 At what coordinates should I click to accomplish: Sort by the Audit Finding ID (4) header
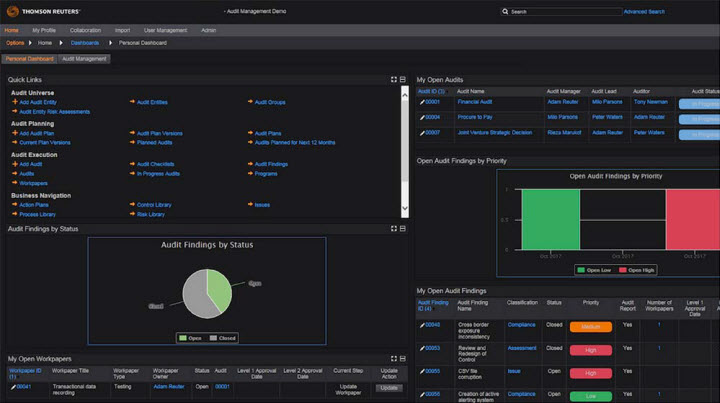pyautogui.click(x=433, y=306)
